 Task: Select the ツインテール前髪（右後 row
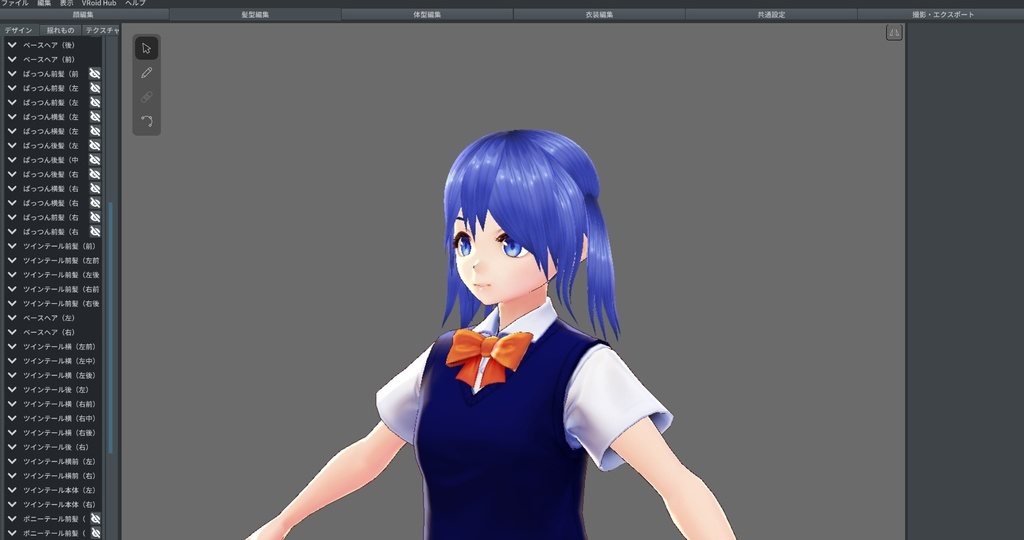click(52, 304)
